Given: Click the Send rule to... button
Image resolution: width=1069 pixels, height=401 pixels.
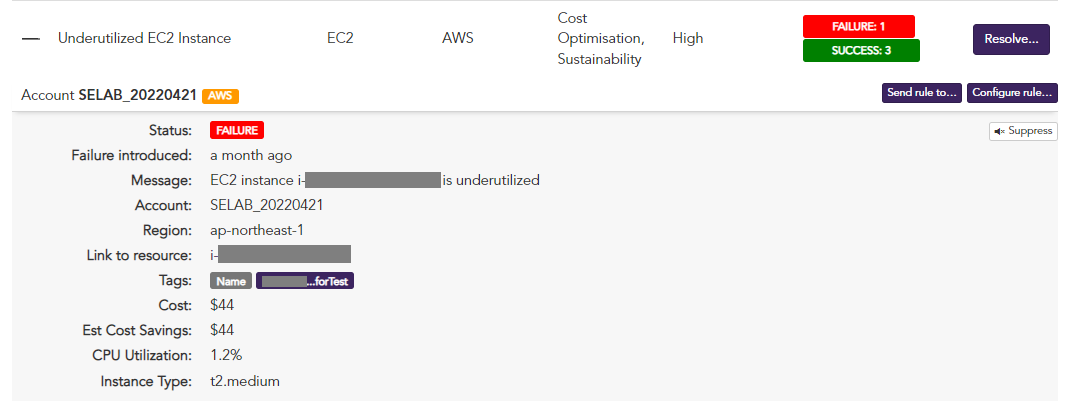Looking at the screenshot, I should coord(921,93).
